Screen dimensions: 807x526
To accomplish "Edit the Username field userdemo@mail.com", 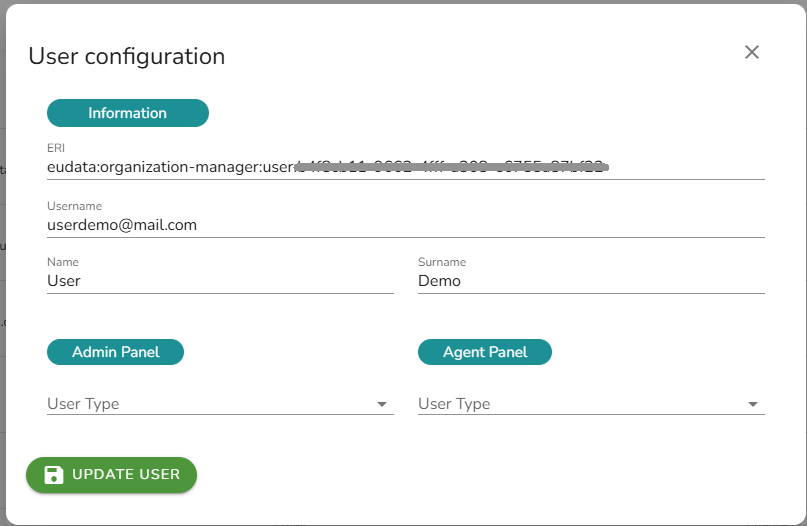I will coord(406,225).
